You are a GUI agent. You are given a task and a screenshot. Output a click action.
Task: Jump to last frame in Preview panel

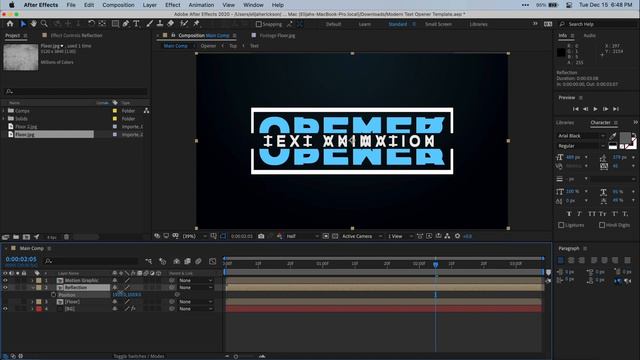point(616,109)
